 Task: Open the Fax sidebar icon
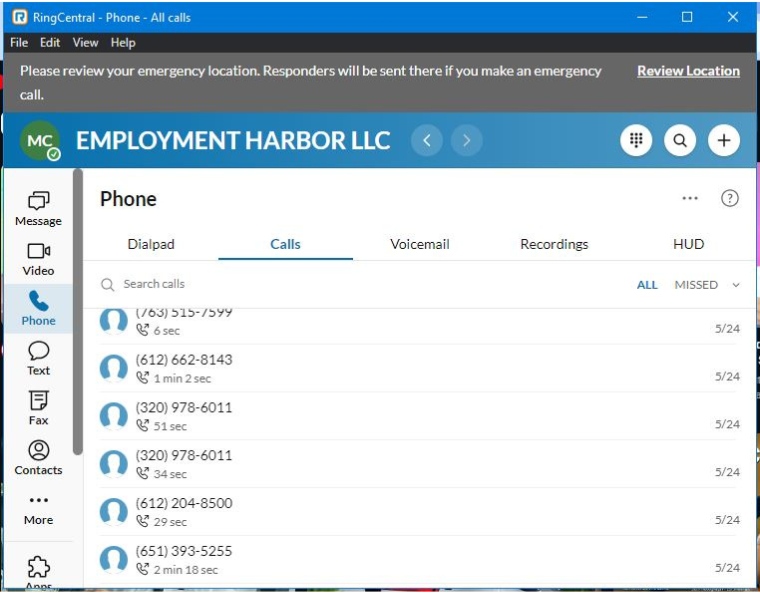[x=38, y=408]
